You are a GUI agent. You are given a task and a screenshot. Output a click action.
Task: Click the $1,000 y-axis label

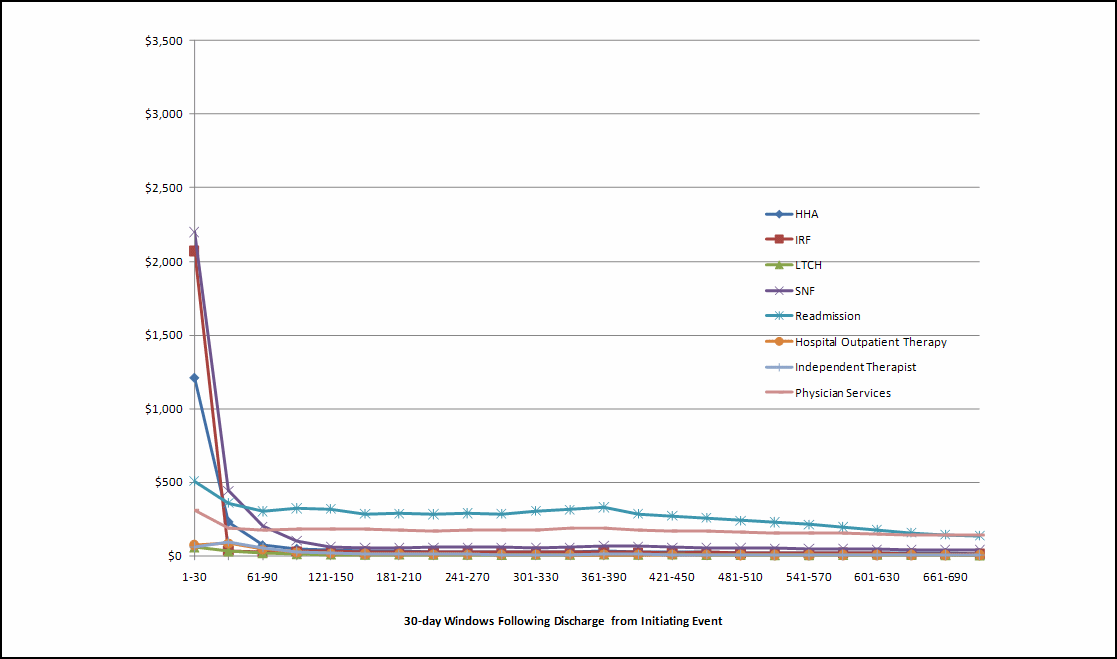point(164,409)
